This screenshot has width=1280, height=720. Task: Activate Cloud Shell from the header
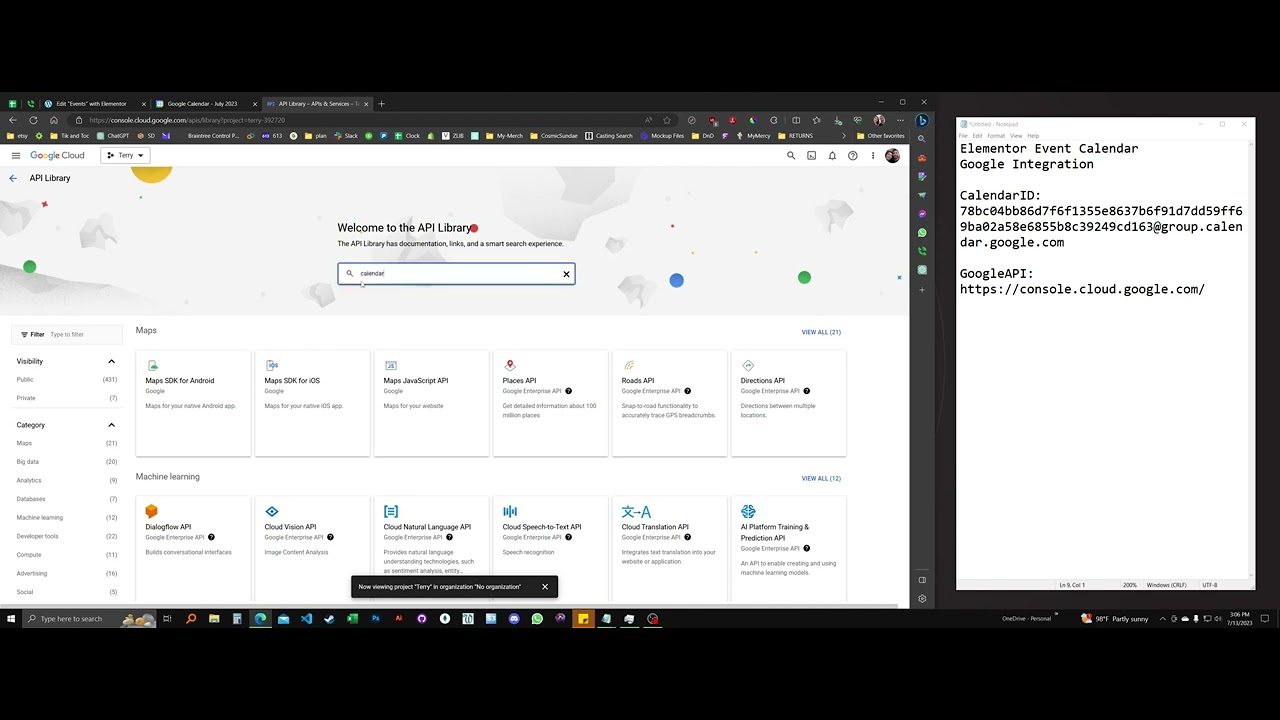tap(811, 155)
